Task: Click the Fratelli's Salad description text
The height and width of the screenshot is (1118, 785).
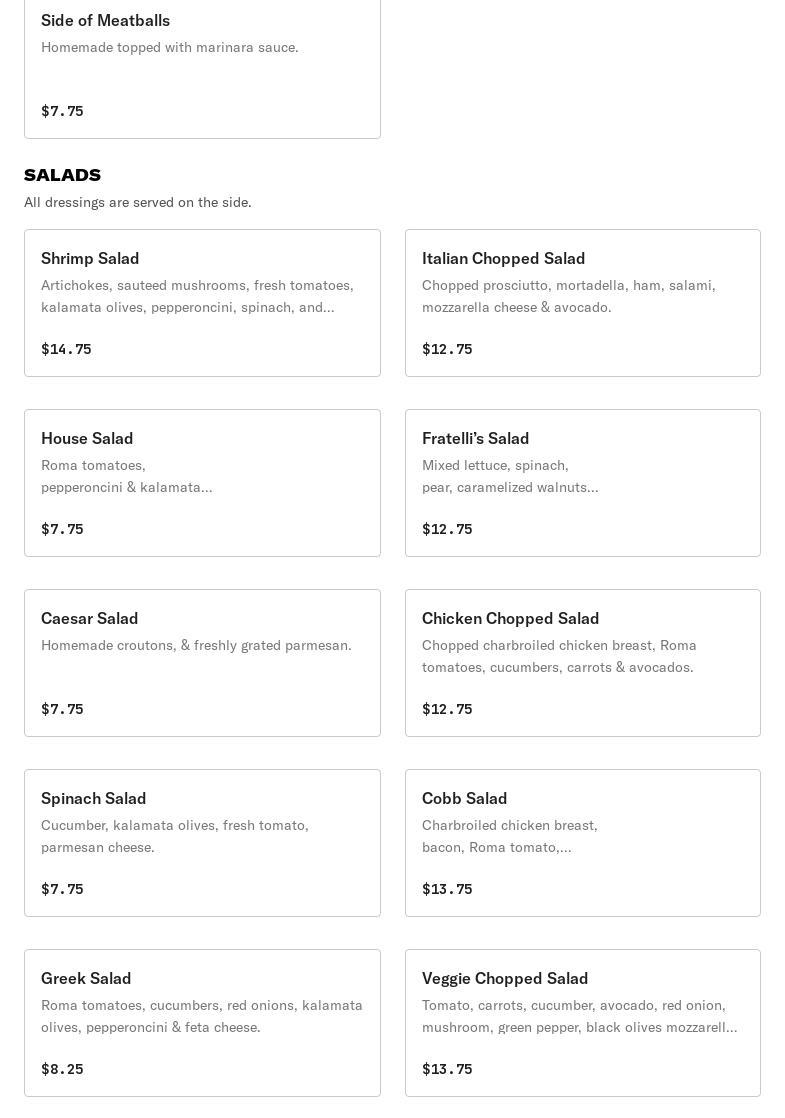Action: click(510, 476)
